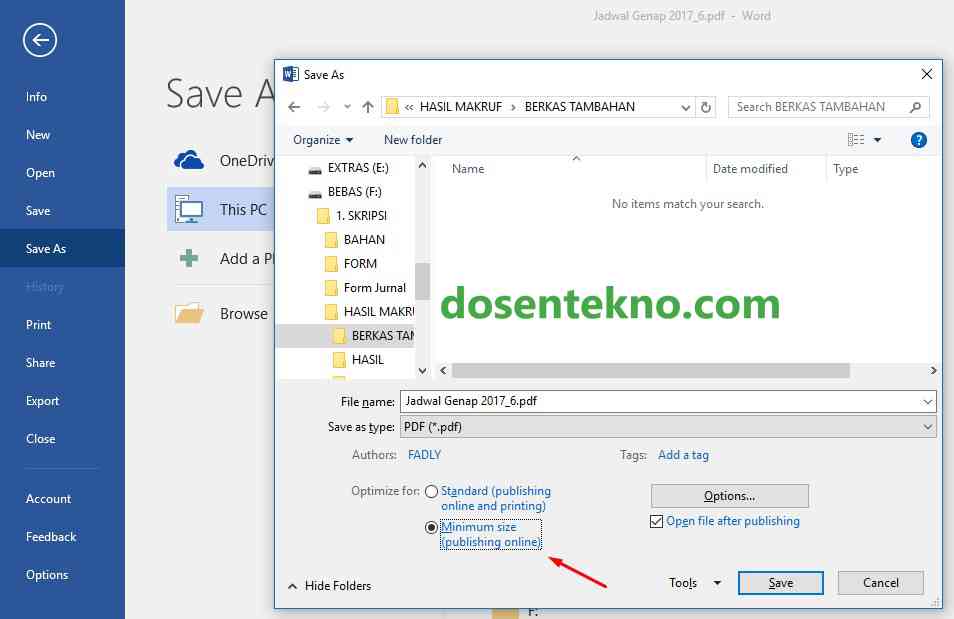The image size is (954, 619).
Task: Click the EXTRAS (E:) drive icon
Action: point(315,169)
